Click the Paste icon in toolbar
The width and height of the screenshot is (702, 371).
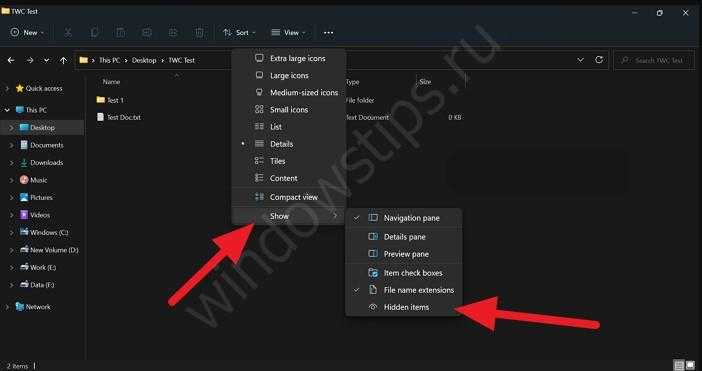(x=120, y=33)
